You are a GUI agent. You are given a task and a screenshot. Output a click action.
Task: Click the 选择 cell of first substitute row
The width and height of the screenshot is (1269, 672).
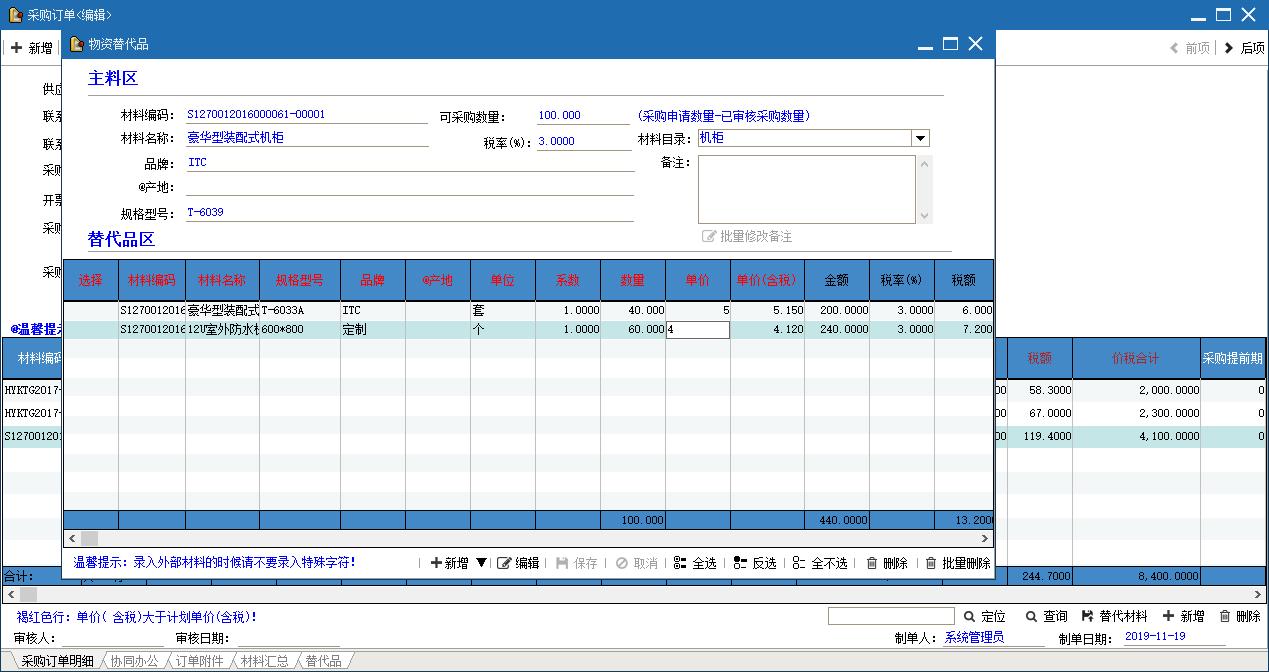[91, 311]
